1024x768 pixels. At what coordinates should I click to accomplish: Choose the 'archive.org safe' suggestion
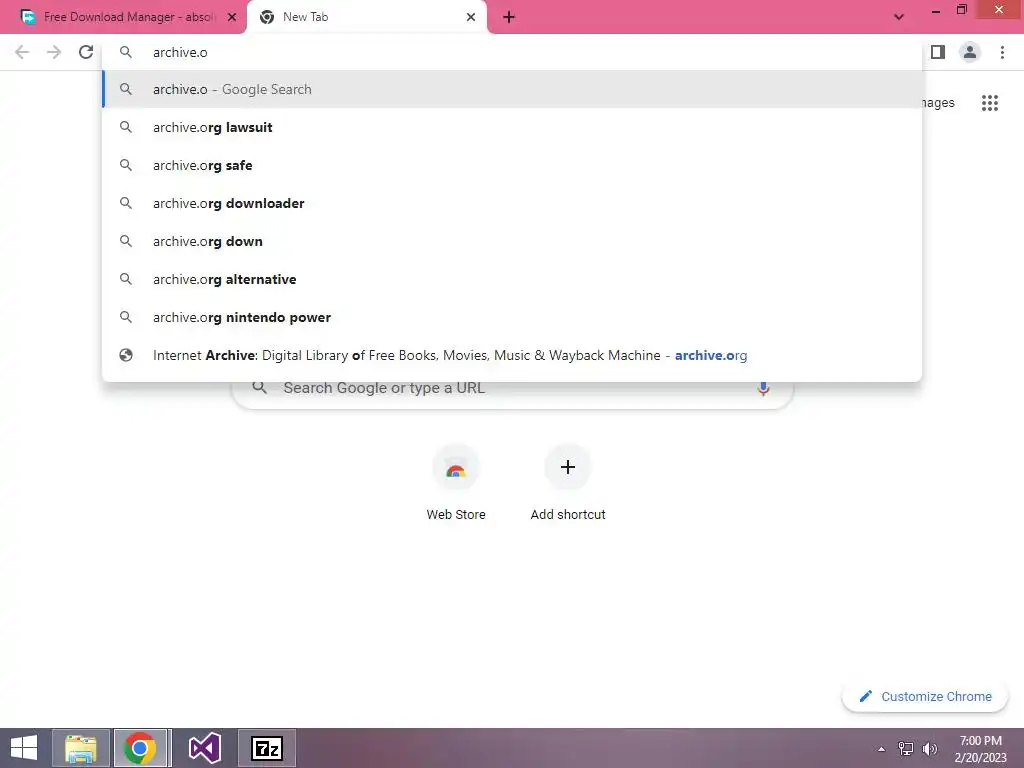(512, 165)
